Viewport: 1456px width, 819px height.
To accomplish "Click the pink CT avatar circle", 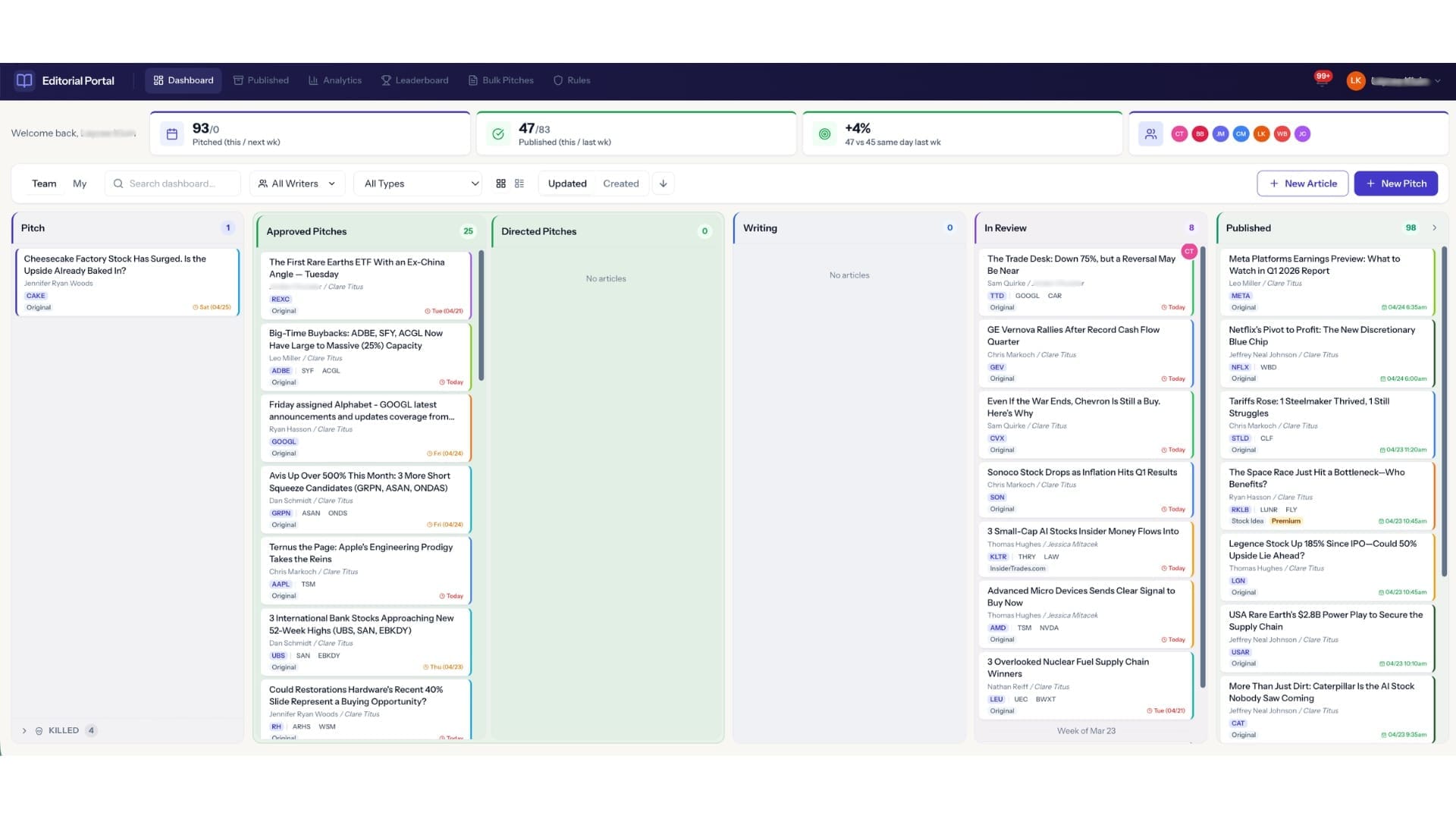I will pos(1178,134).
